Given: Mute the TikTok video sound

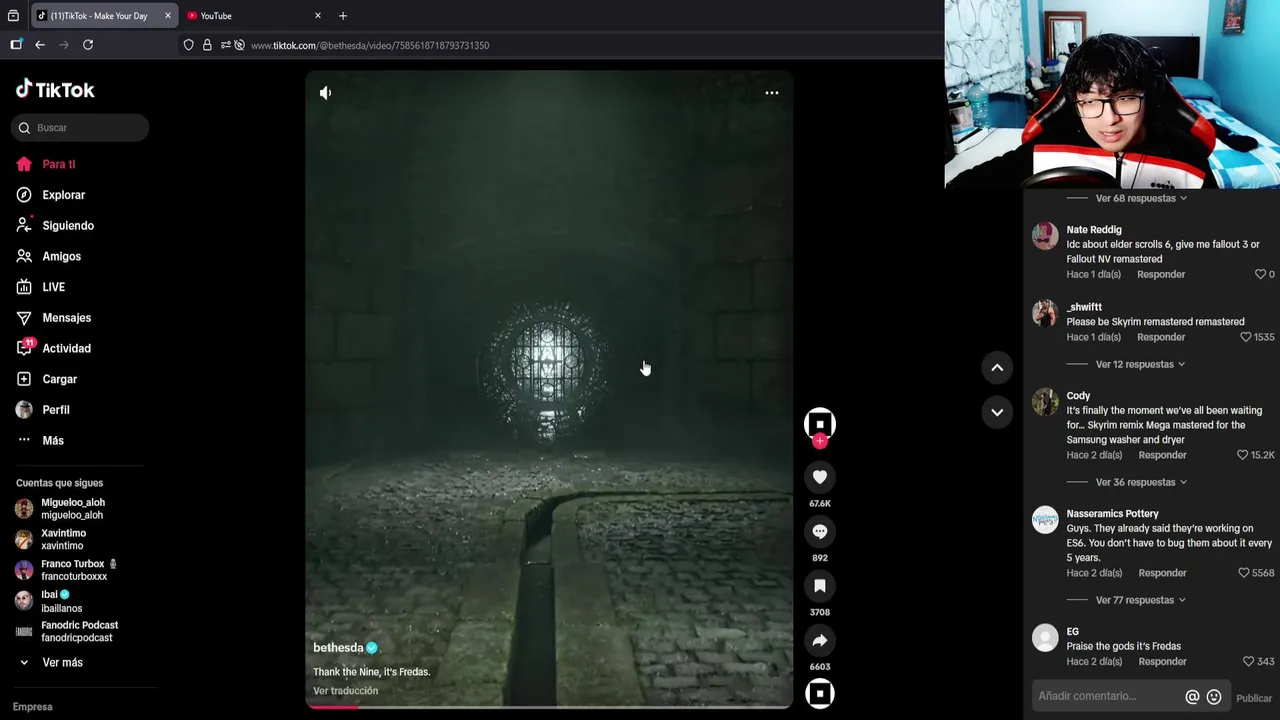Looking at the screenshot, I should click(x=325, y=93).
